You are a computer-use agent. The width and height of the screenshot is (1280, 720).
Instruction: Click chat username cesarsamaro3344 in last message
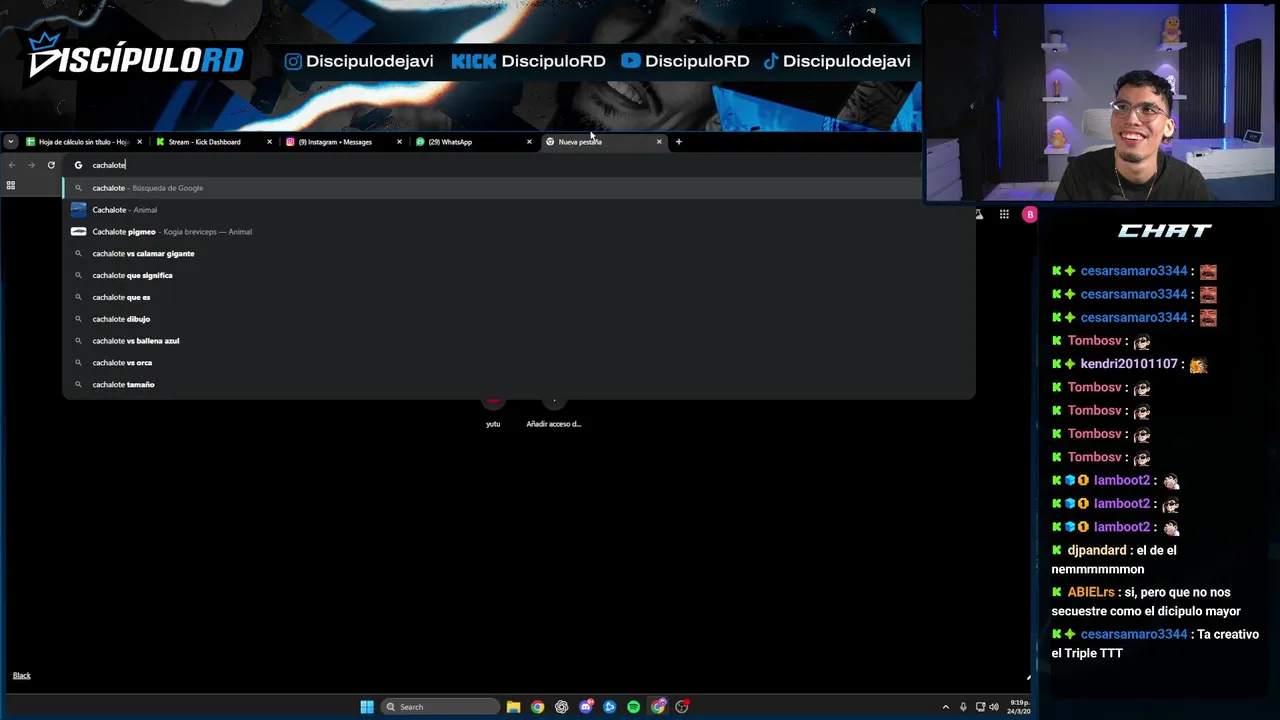1134,634
